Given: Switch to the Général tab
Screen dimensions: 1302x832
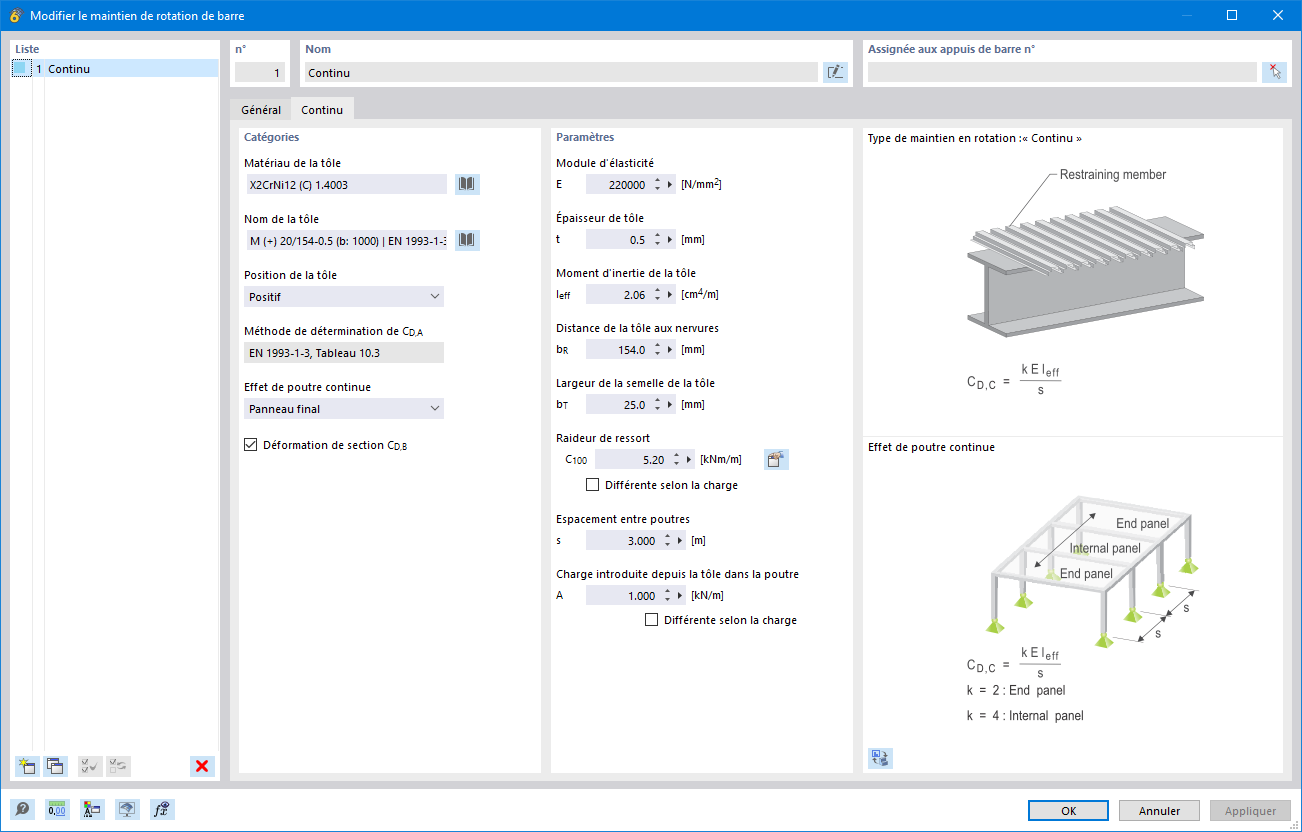Looking at the screenshot, I should click(x=261, y=110).
